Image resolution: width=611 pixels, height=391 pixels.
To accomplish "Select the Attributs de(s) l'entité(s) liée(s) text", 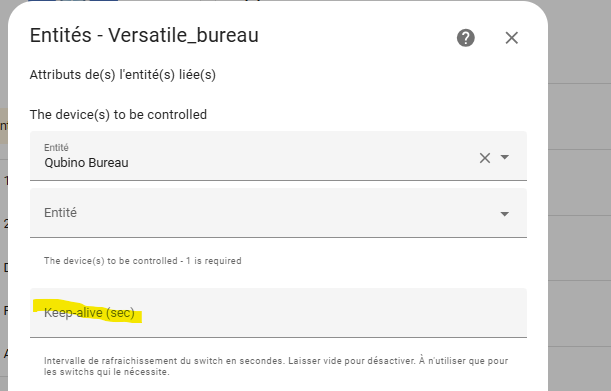I will [x=123, y=74].
